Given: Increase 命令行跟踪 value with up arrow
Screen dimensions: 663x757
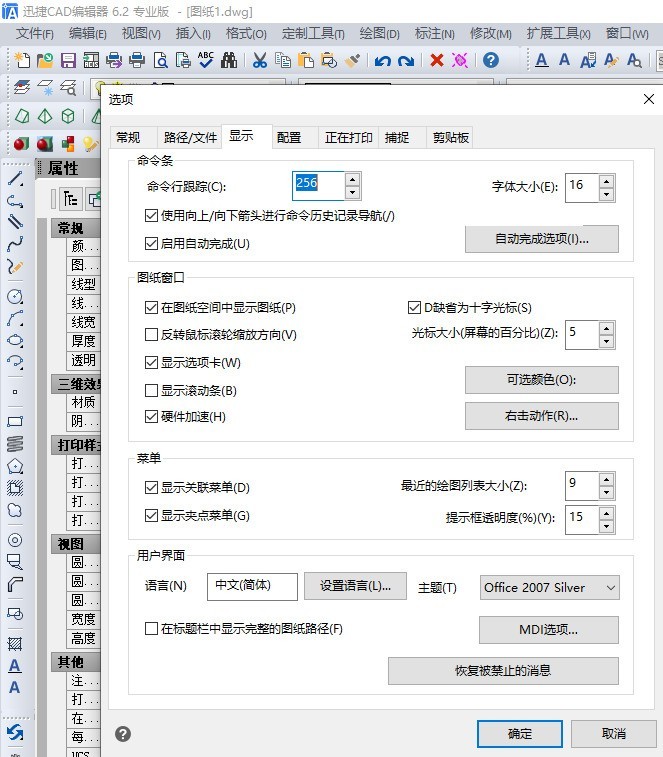Looking at the screenshot, I should coord(353,180).
